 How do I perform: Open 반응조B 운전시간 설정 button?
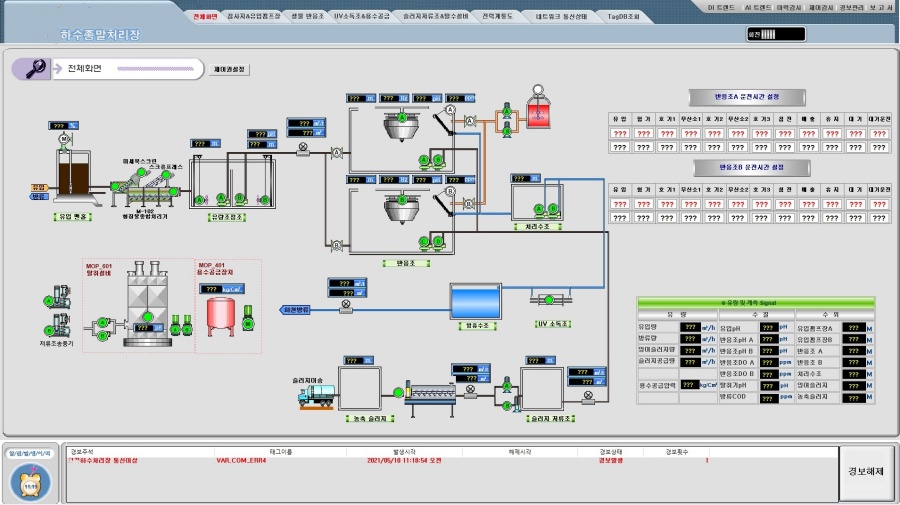[x=751, y=168]
